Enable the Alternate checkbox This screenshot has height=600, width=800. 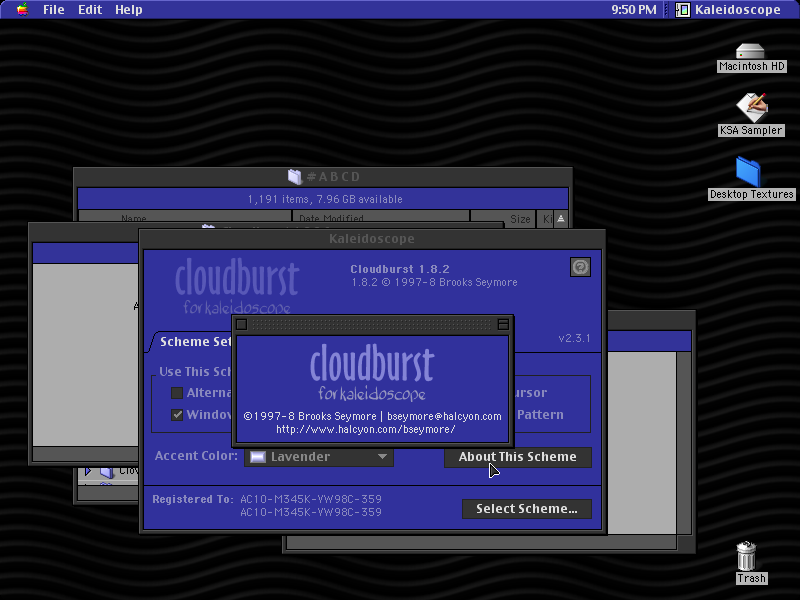177,393
